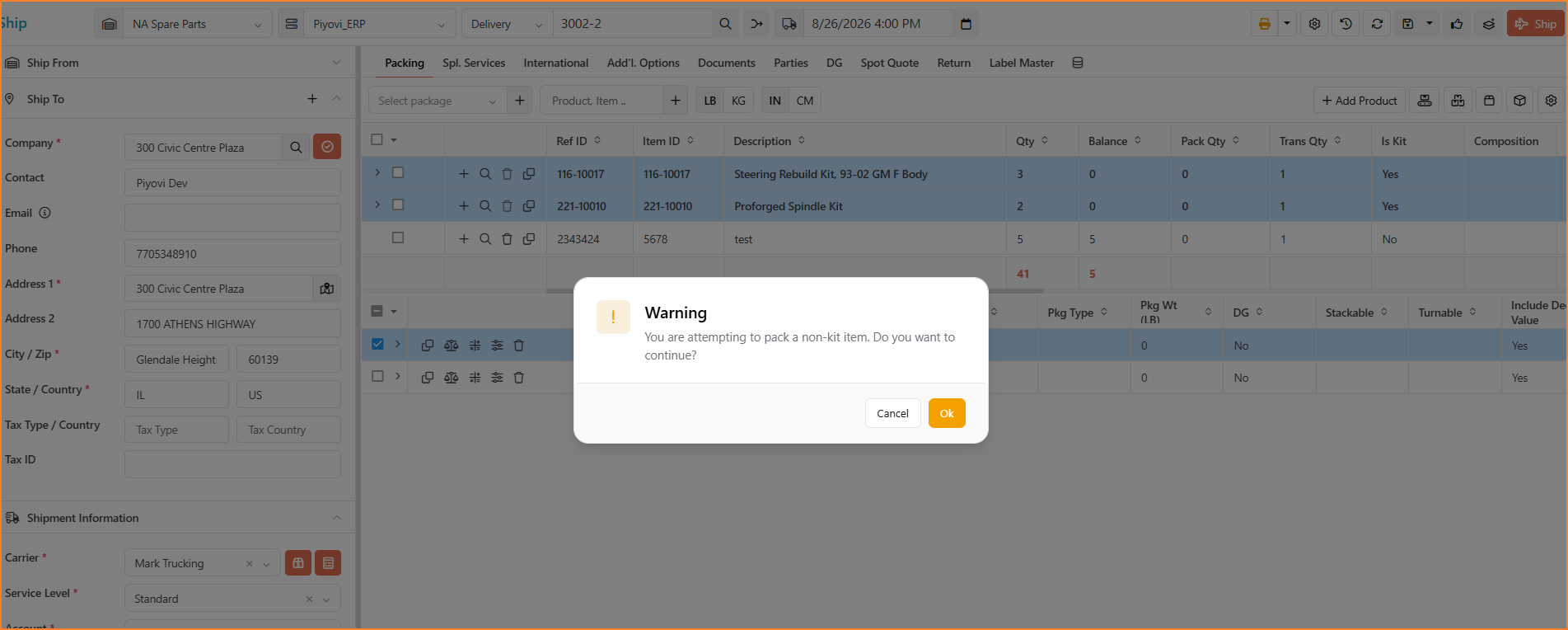Viewport: 1568px width, 630px height.
Task: Open the Documents tab
Action: click(x=727, y=63)
